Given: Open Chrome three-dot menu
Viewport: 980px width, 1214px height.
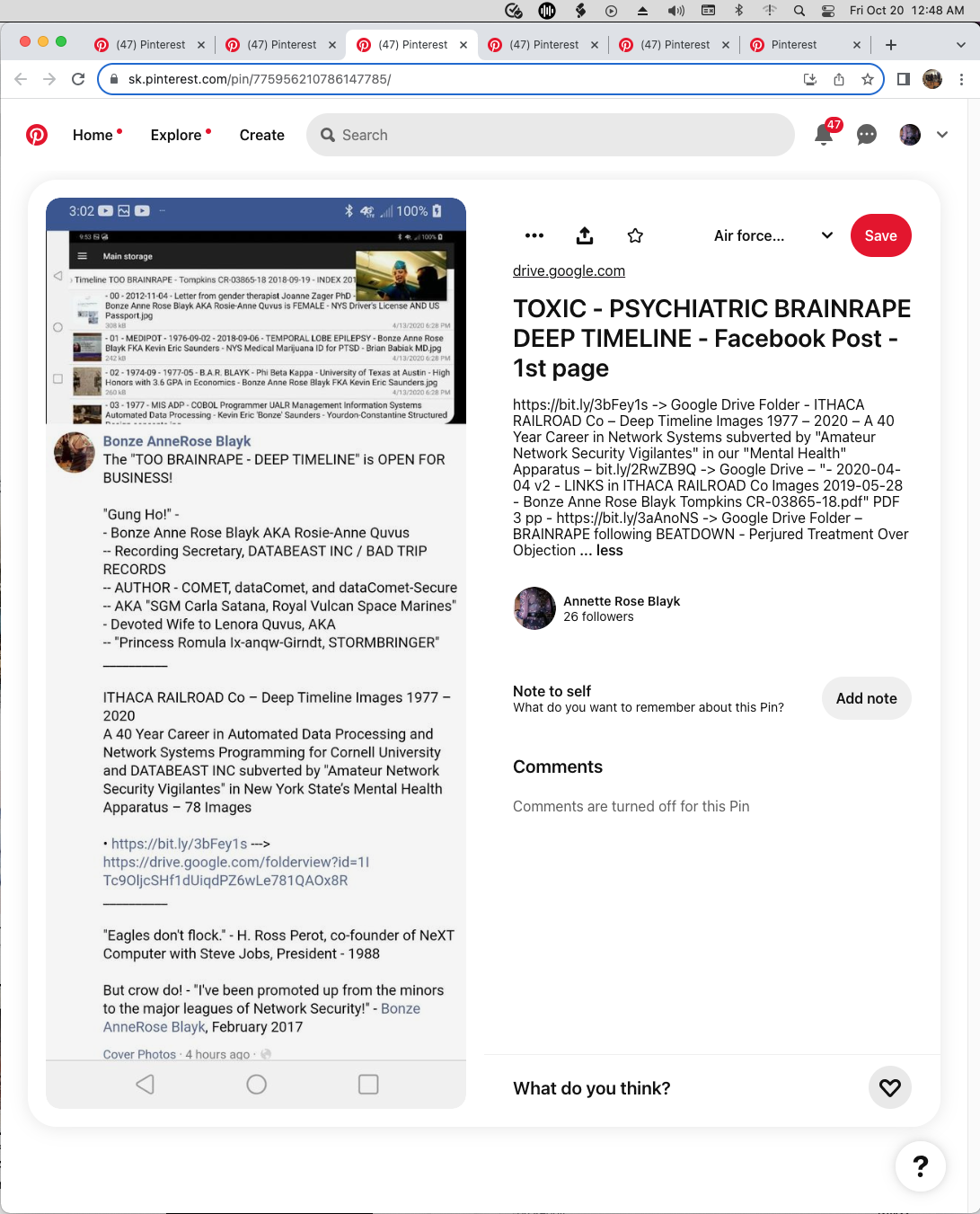Looking at the screenshot, I should click(961, 79).
